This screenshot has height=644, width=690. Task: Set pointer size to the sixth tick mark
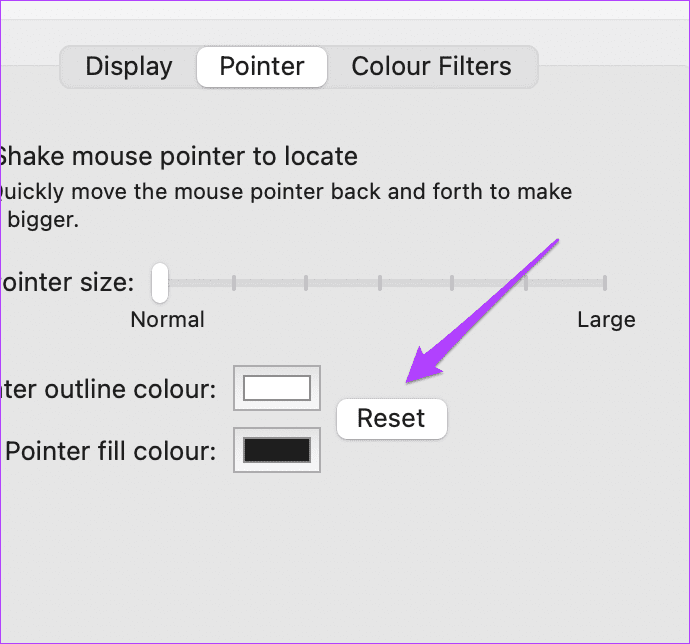click(x=527, y=284)
